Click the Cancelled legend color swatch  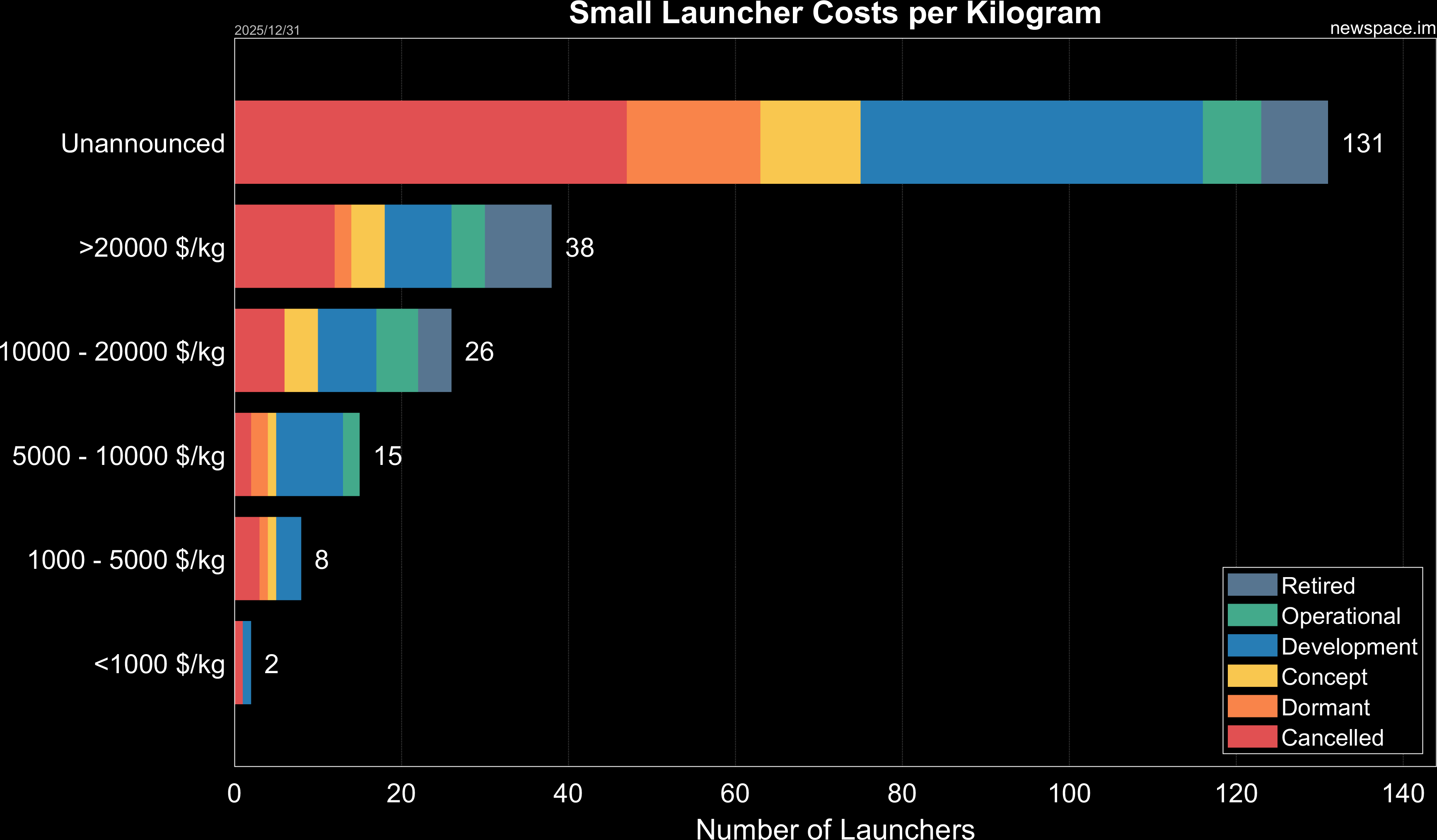tap(1252, 736)
